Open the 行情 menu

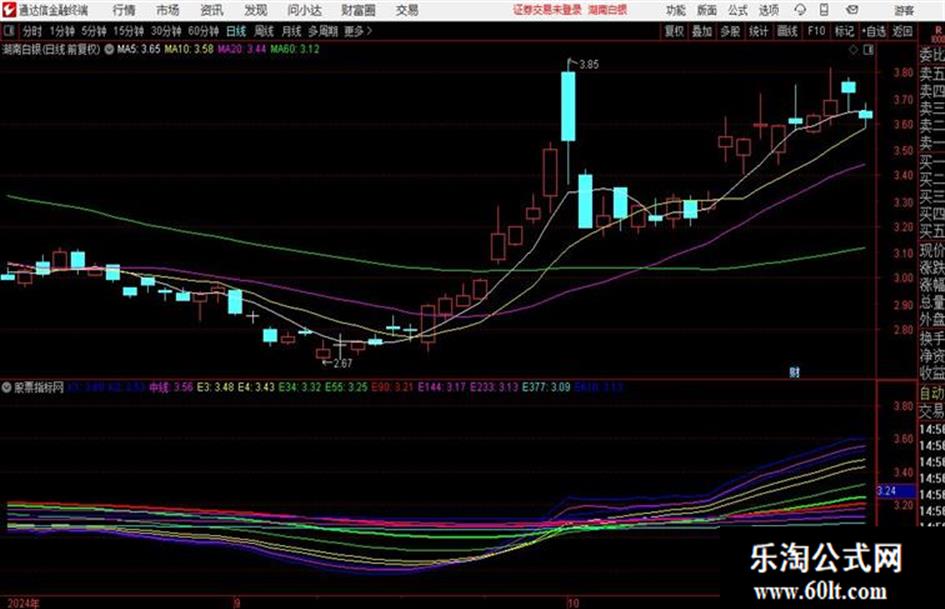click(x=124, y=10)
